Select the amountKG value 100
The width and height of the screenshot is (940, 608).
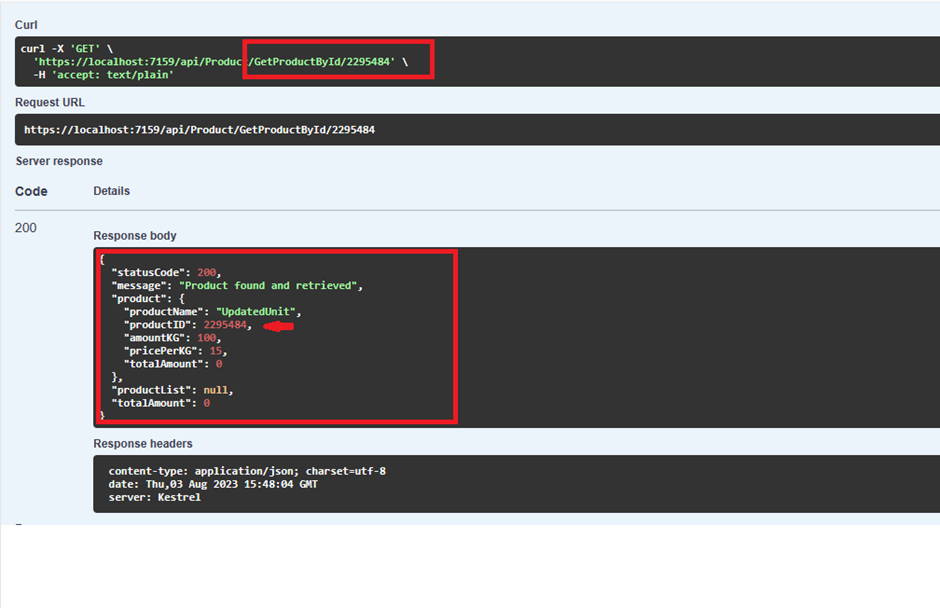(x=210, y=337)
